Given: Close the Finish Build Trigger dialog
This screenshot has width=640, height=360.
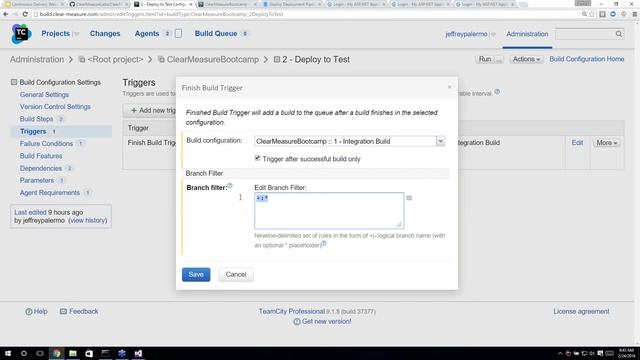Looking at the screenshot, I should coord(449,87).
